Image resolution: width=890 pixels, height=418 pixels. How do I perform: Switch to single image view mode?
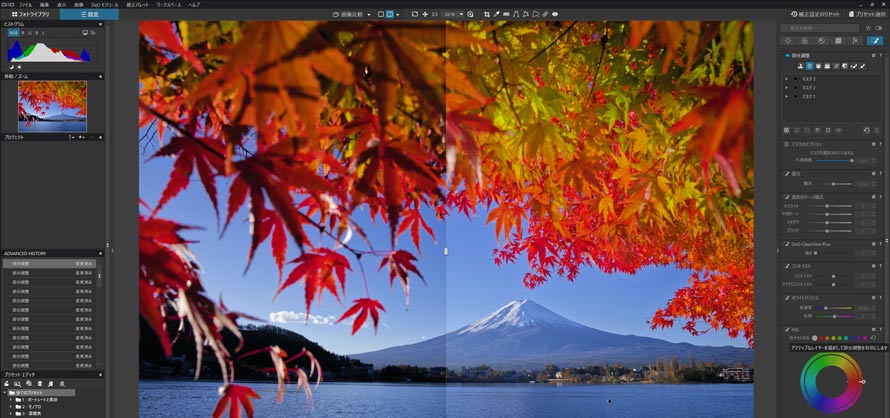381,14
